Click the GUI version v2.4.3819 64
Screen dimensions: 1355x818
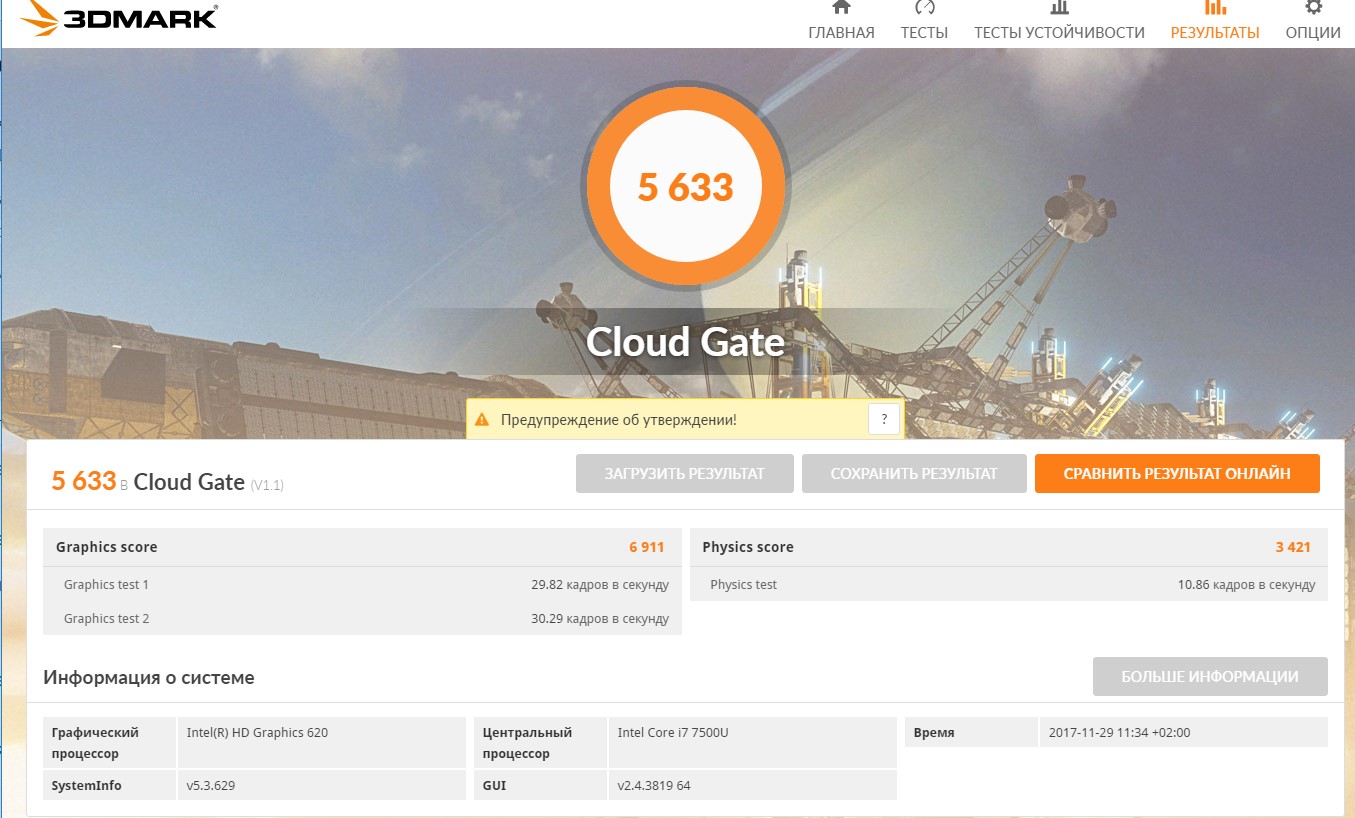point(654,786)
